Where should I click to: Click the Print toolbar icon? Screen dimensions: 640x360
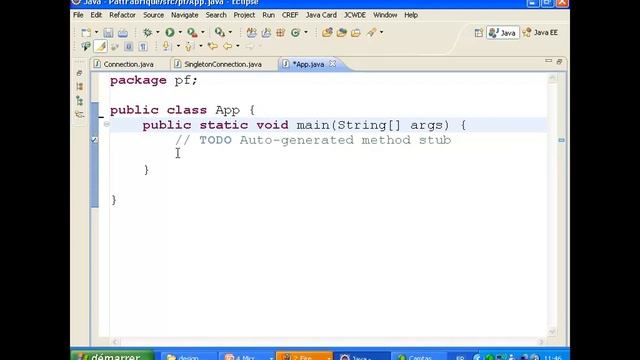123,33
